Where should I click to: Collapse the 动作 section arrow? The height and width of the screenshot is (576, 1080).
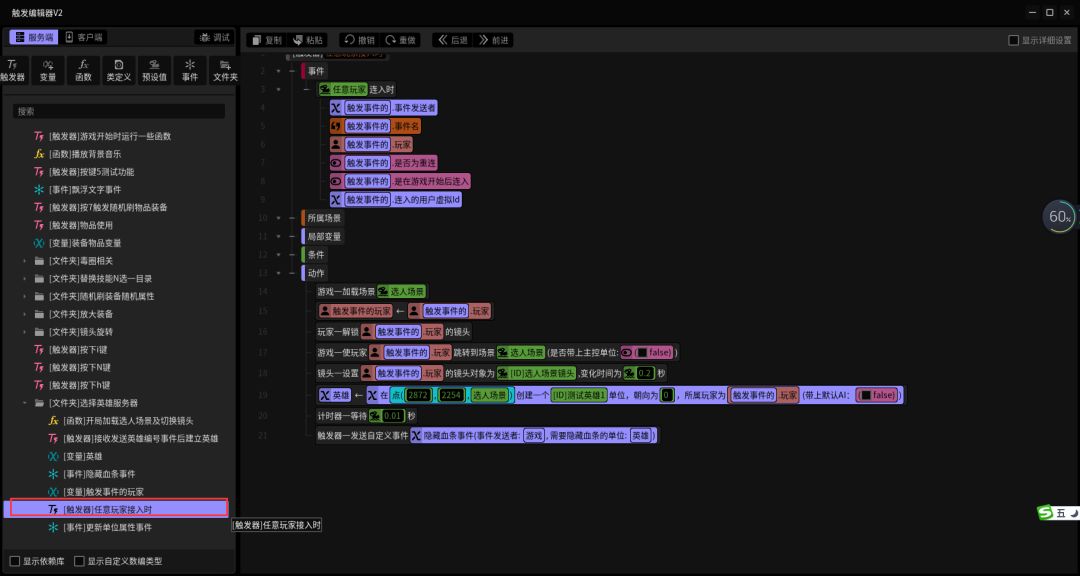278,273
